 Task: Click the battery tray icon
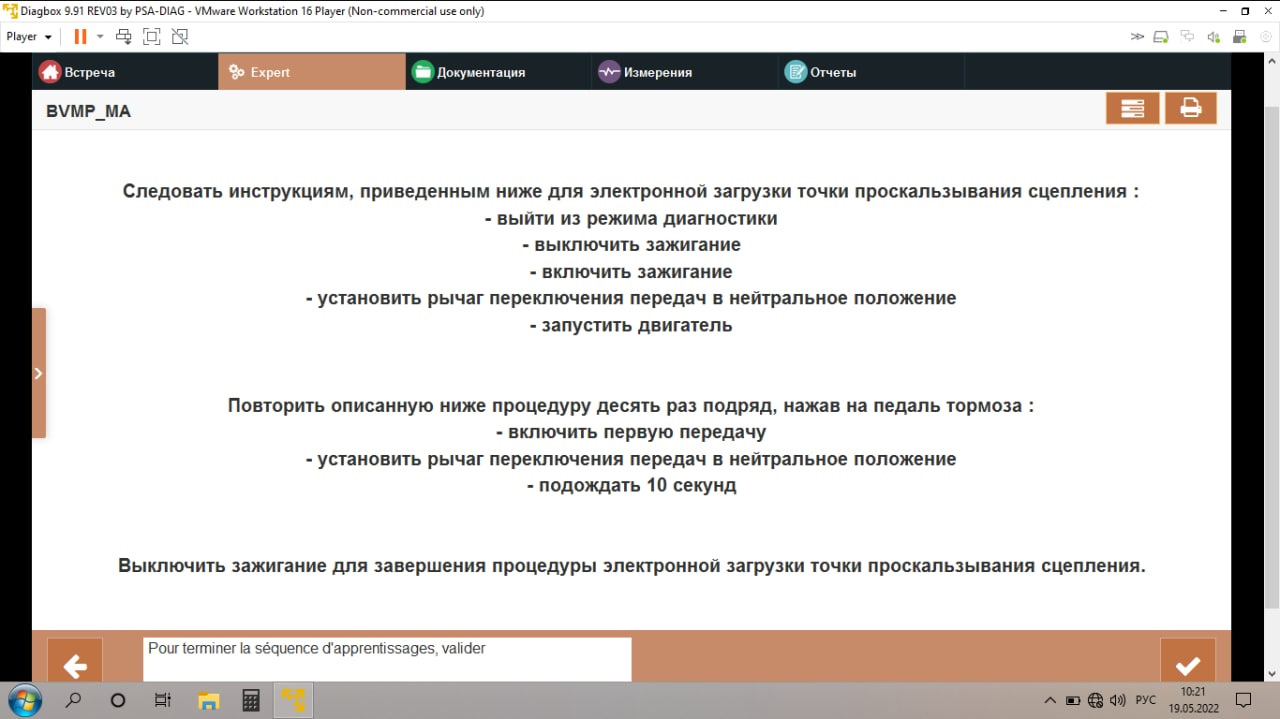(1073, 700)
